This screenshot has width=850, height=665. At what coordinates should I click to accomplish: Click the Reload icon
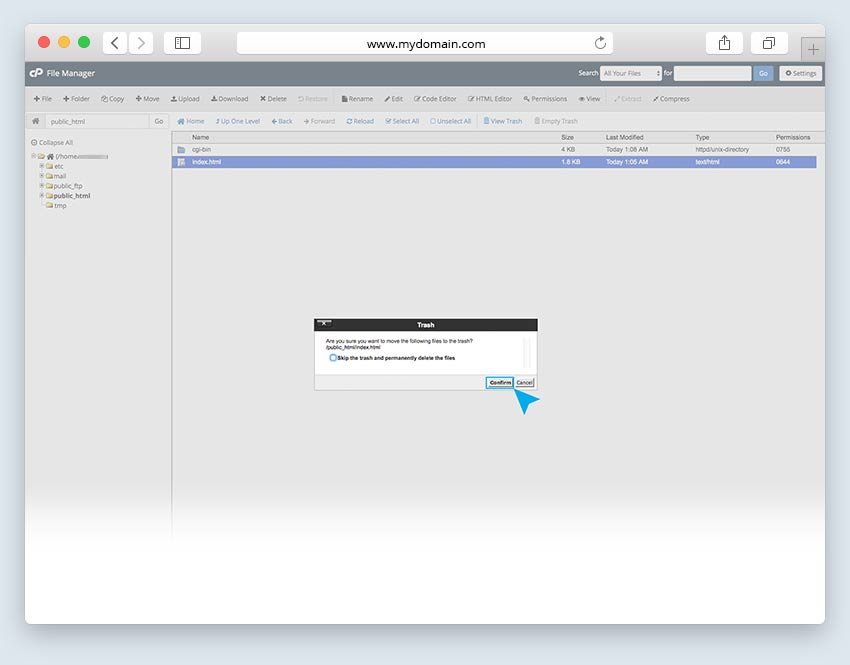click(x=360, y=121)
